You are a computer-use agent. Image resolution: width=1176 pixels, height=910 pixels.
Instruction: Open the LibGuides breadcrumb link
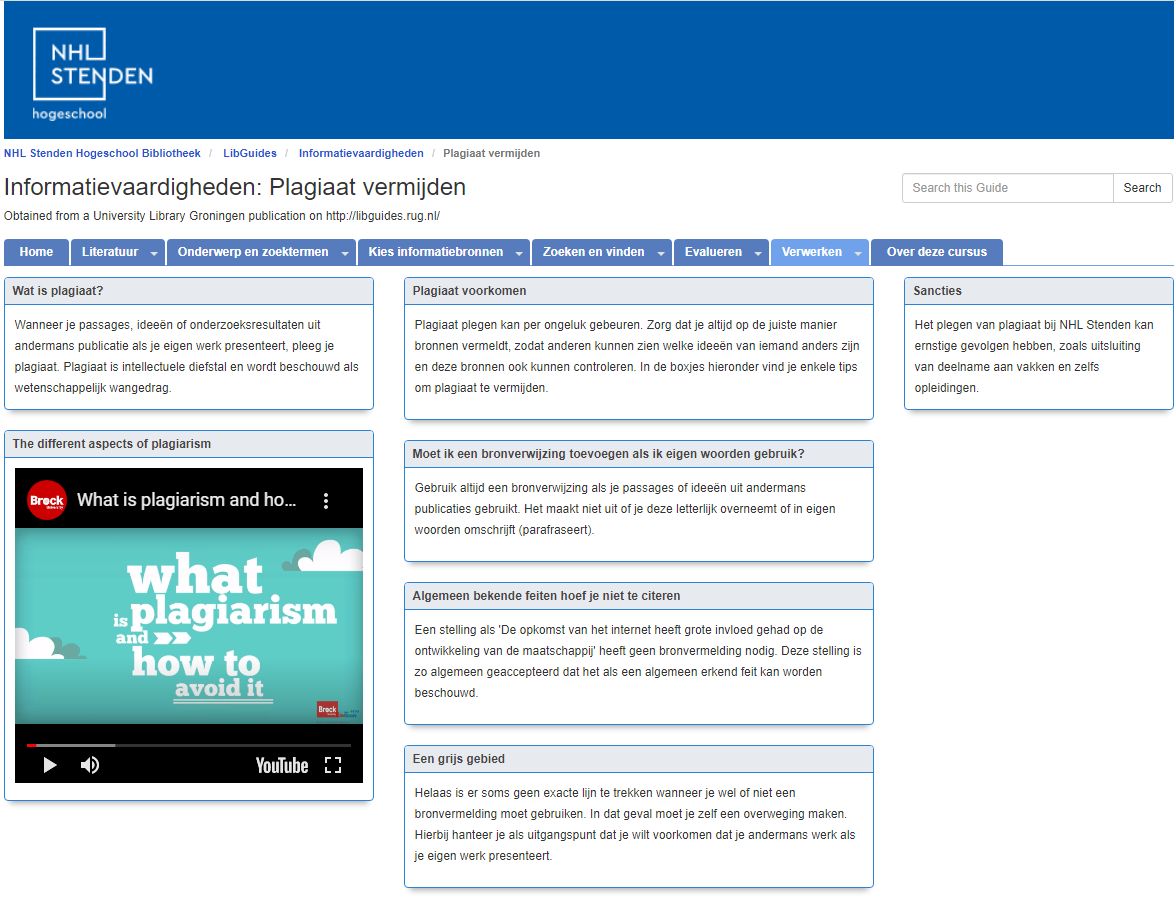tap(250, 153)
